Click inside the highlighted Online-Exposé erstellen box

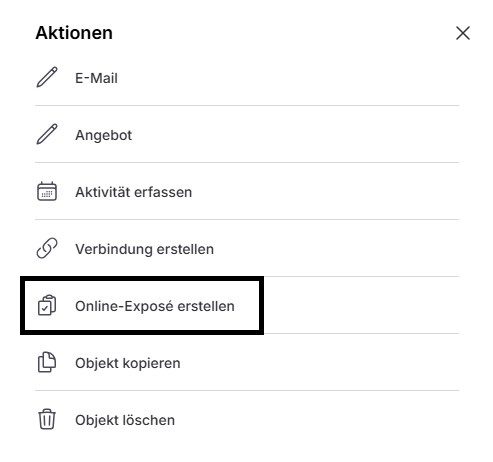click(x=142, y=306)
